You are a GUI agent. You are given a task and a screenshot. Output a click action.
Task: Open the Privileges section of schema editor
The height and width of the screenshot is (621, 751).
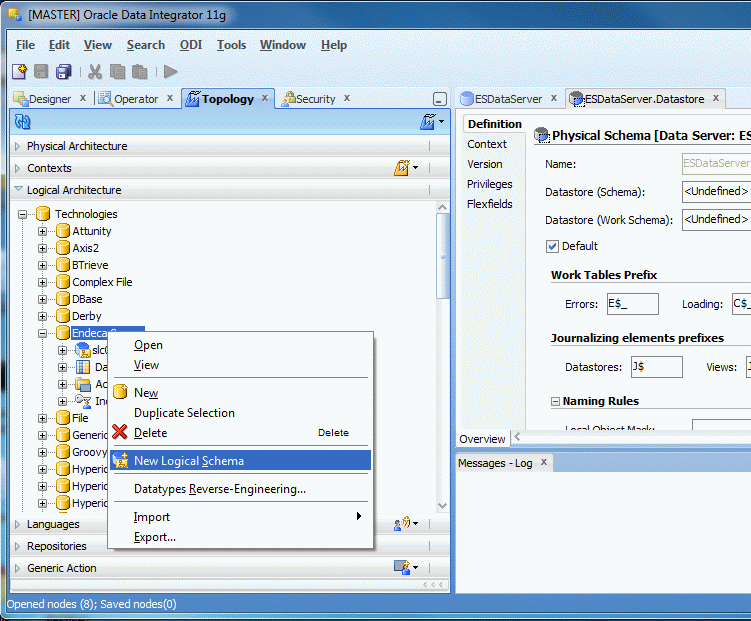point(489,184)
